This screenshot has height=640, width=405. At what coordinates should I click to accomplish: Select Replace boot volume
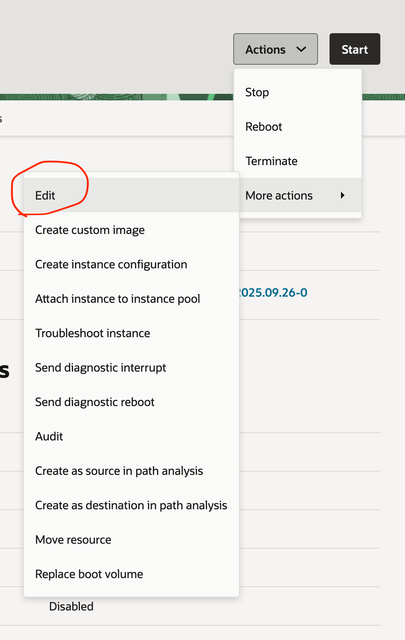tap(131, 574)
